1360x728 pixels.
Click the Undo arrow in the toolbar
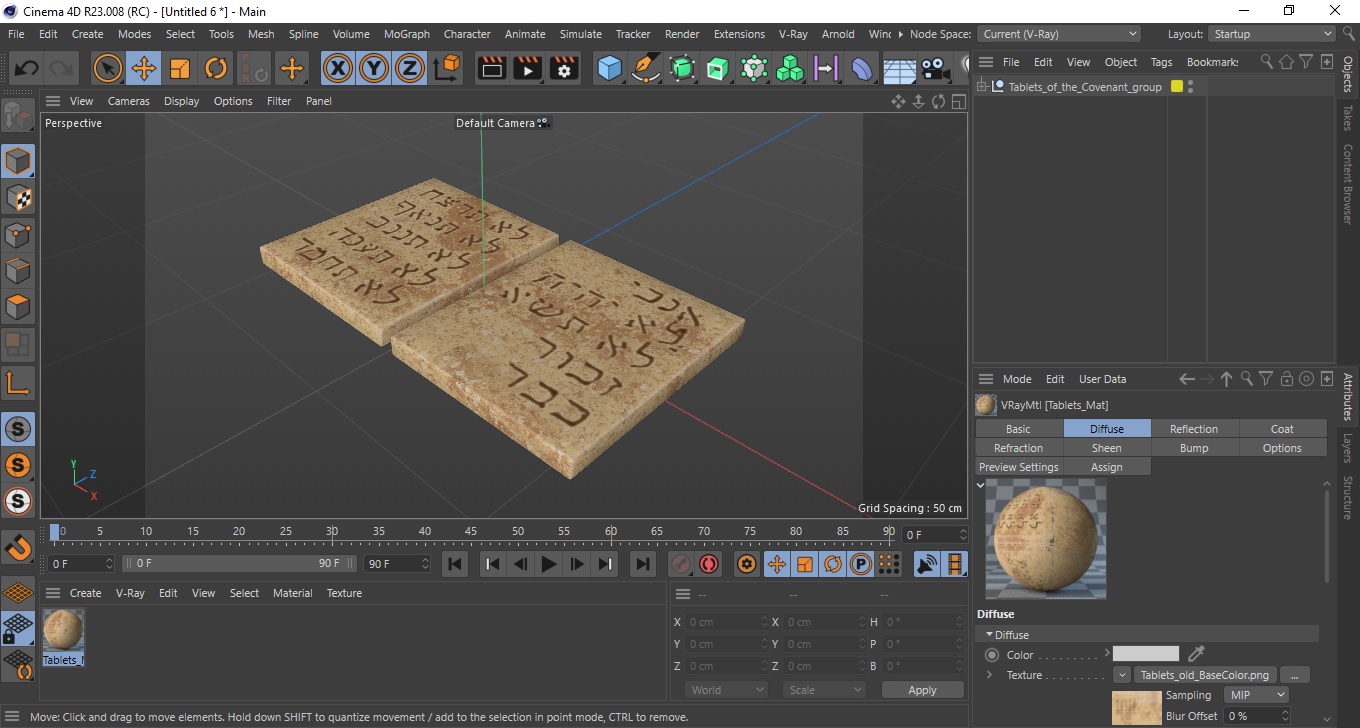pyautogui.click(x=26, y=69)
